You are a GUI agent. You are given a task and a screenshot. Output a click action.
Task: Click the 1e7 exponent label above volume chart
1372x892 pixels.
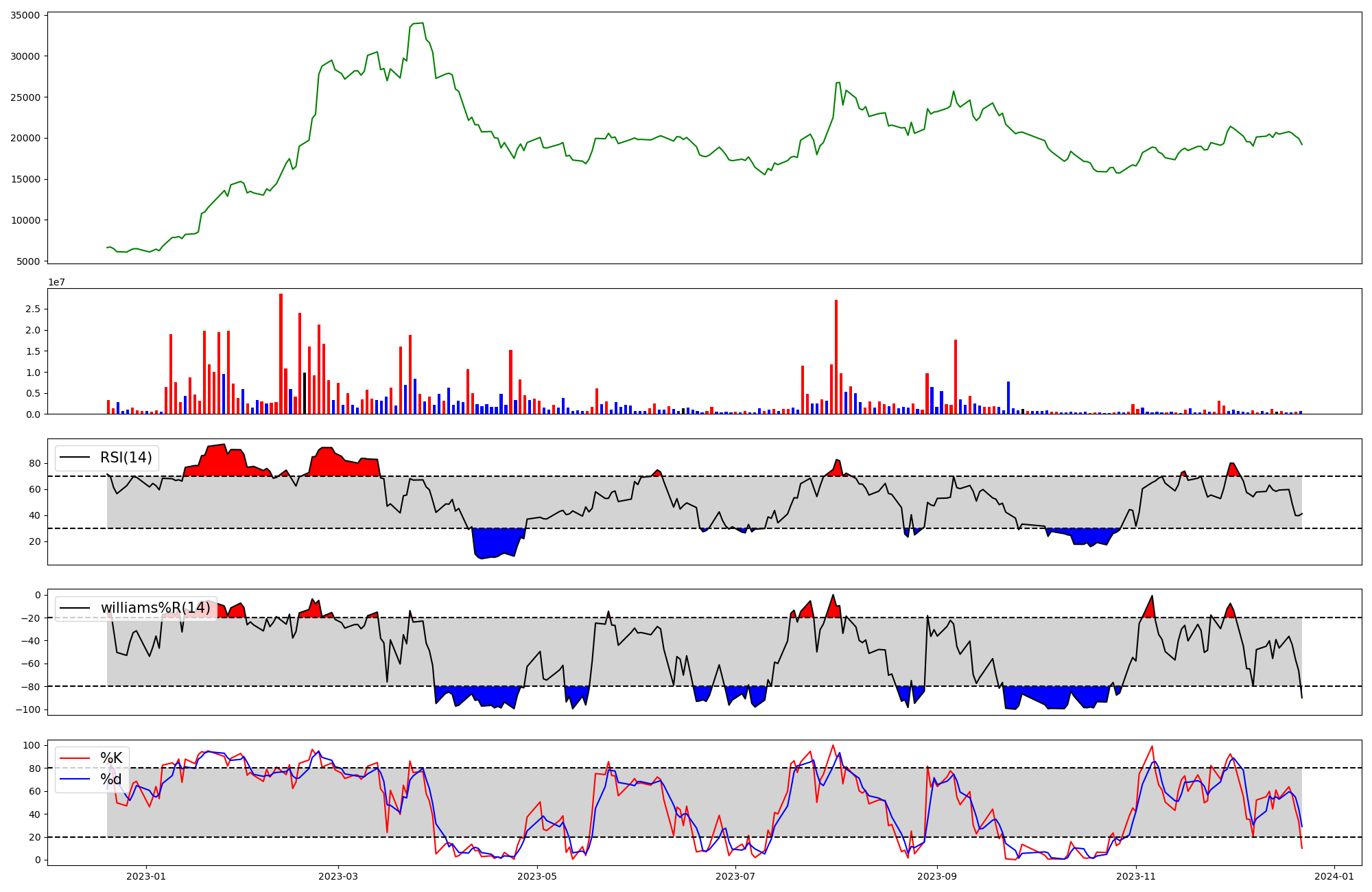[56, 282]
